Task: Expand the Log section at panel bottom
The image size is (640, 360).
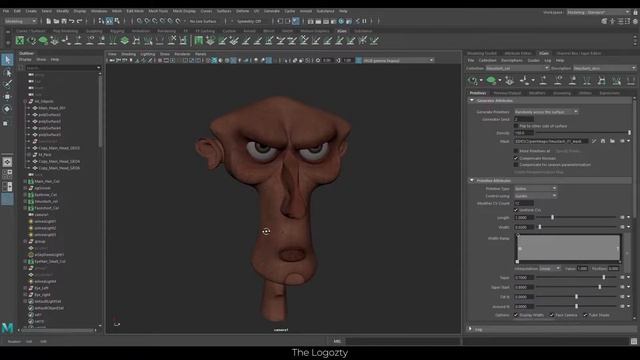Action: coord(471,329)
